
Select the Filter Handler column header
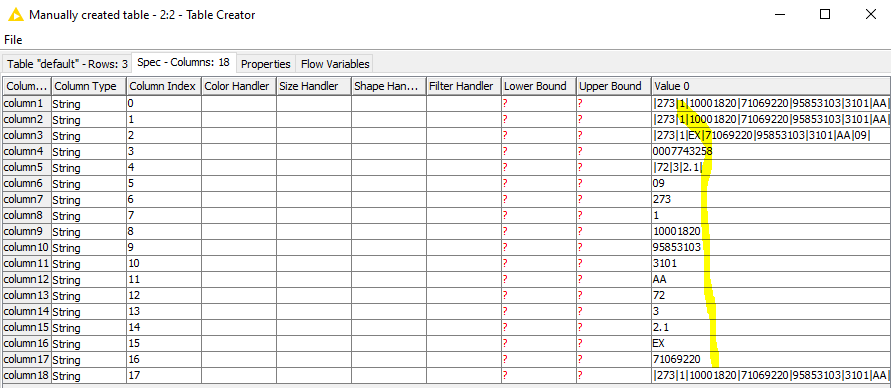[464, 86]
